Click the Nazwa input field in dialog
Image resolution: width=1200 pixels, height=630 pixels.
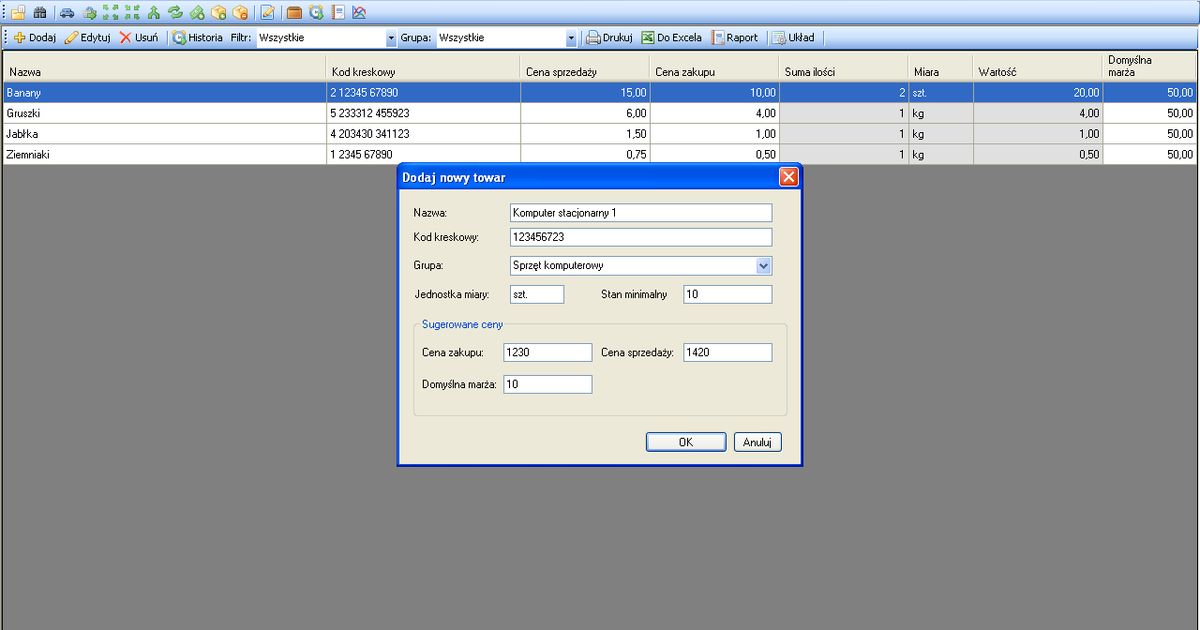[640, 213]
